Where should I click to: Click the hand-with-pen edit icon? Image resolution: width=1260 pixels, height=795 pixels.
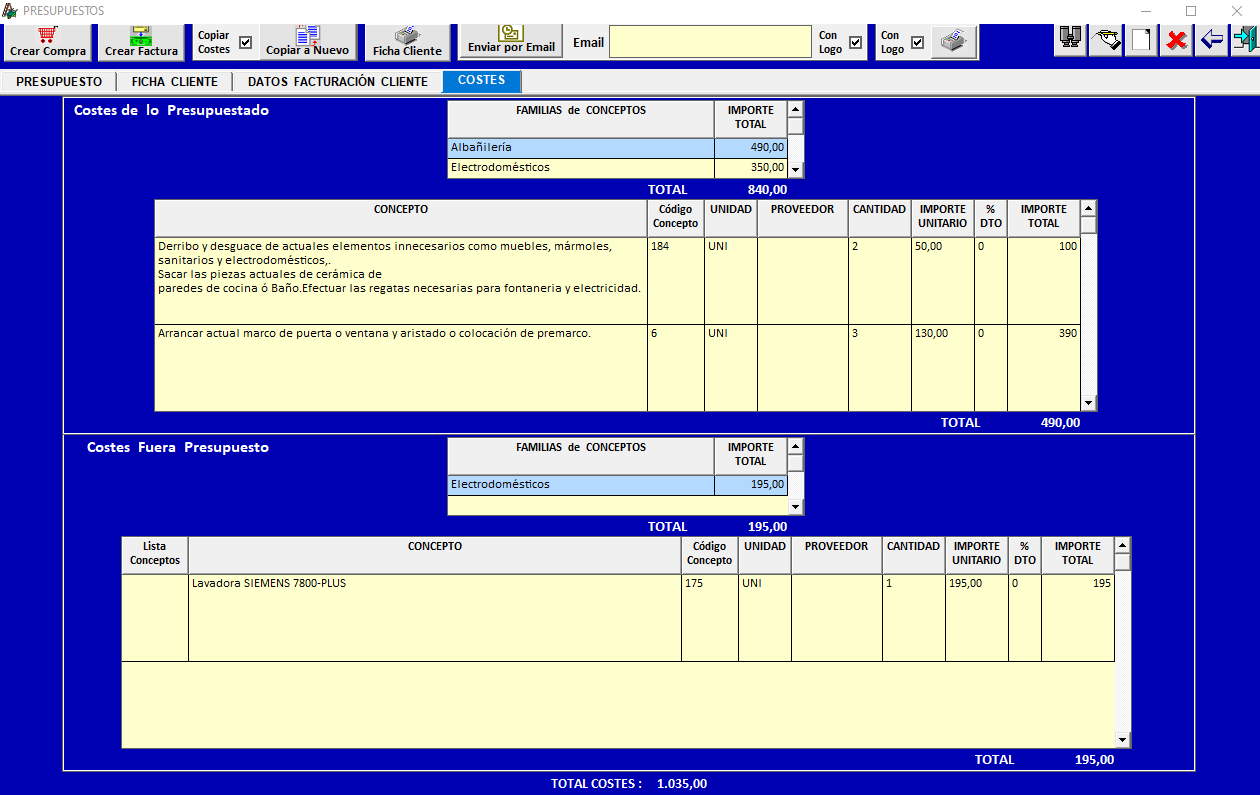coord(1106,41)
